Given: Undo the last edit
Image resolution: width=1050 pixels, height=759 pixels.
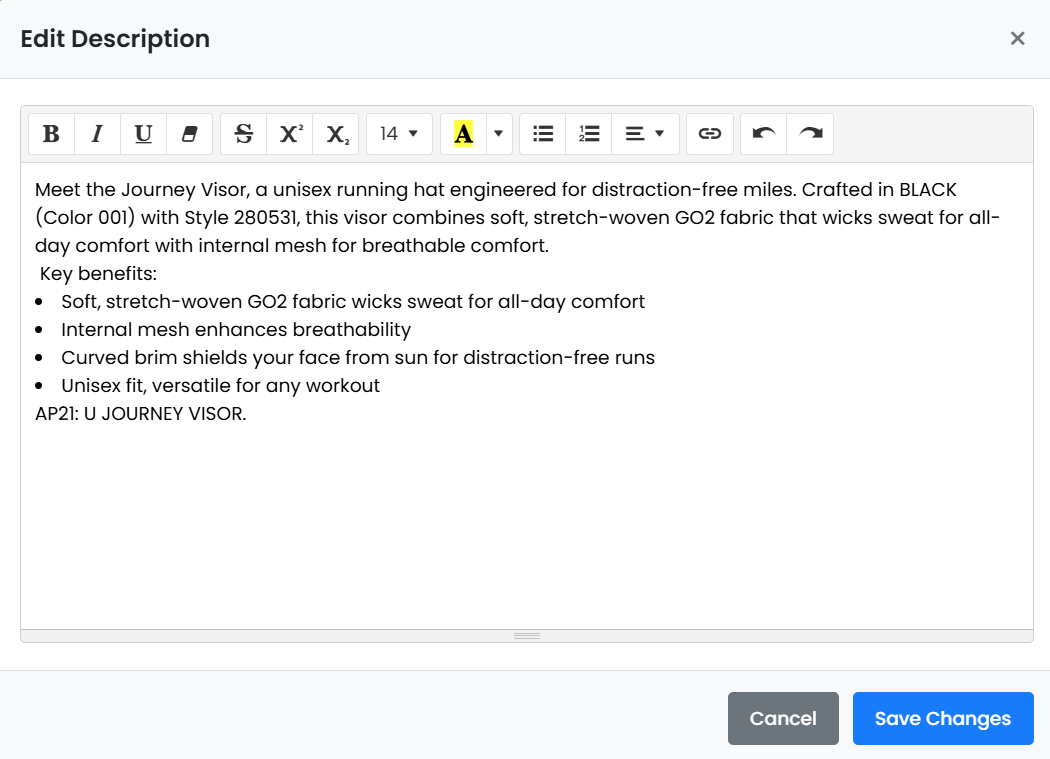Looking at the screenshot, I should click(764, 134).
